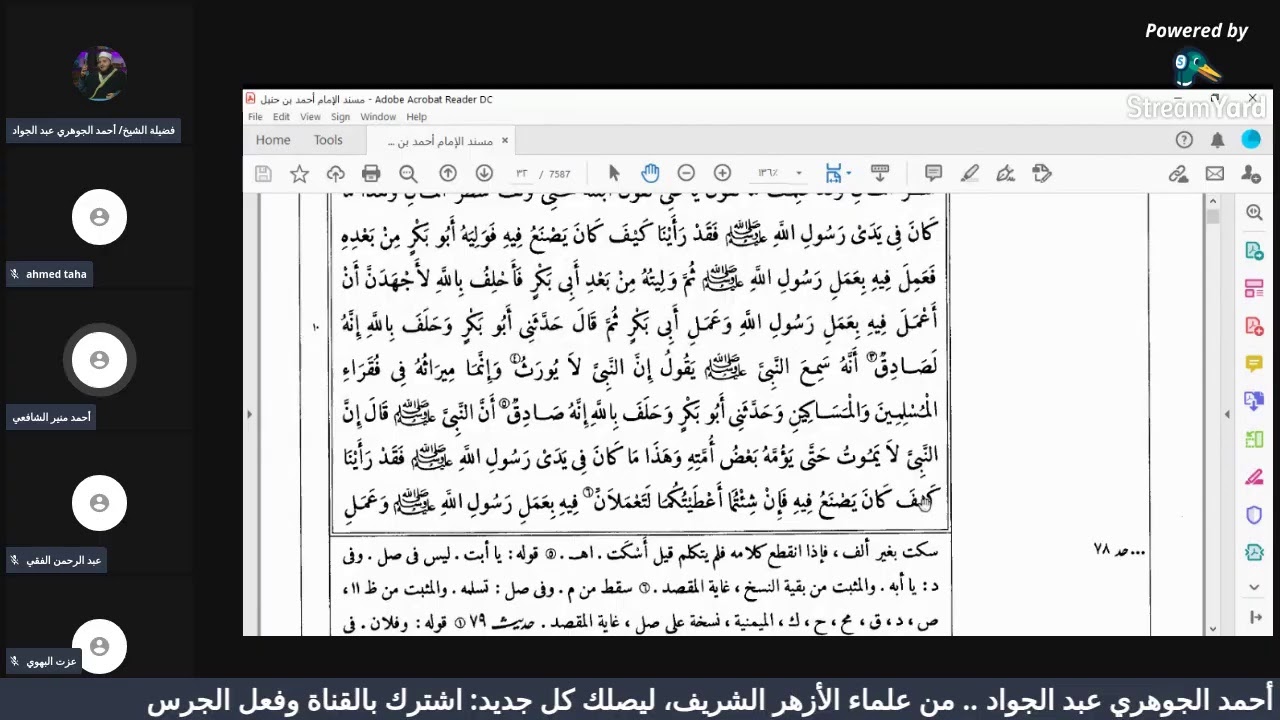The width and height of the screenshot is (1280, 720).
Task: Click scrollbar up arrow in document
Action: pyautogui.click(x=1213, y=201)
